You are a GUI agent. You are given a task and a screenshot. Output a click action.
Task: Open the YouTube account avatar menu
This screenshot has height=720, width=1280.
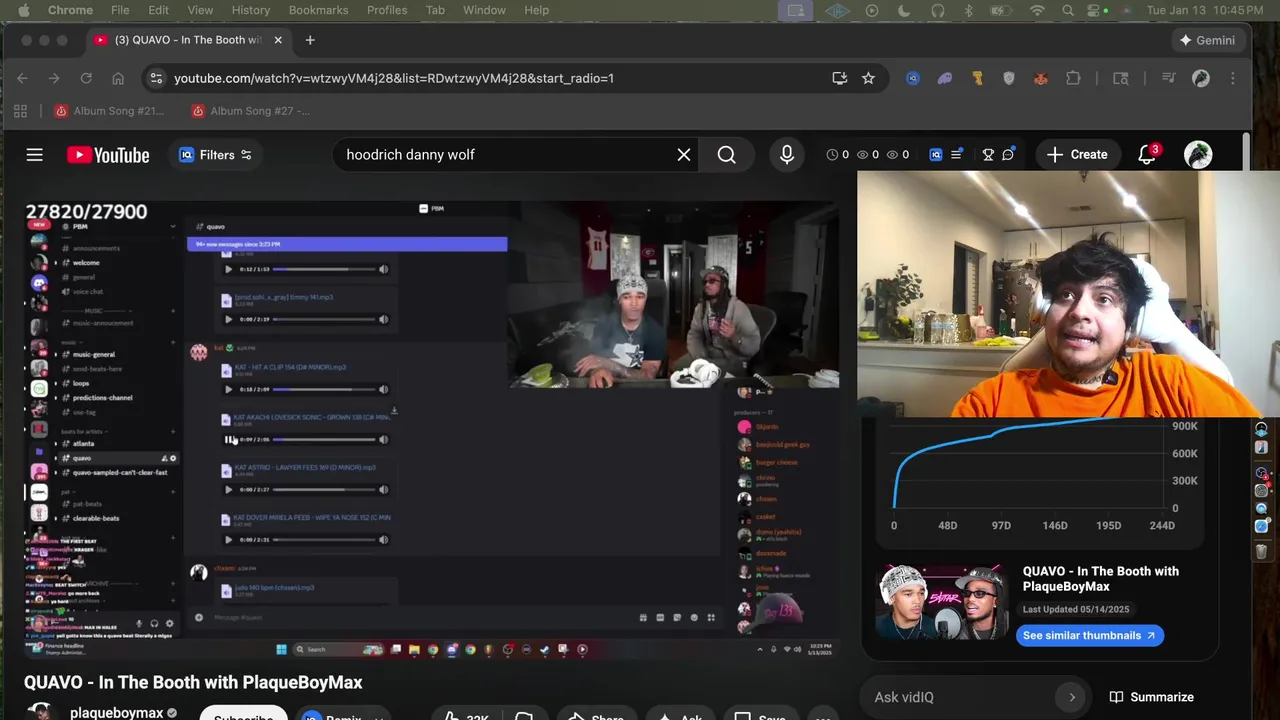tap(1198, 155)
